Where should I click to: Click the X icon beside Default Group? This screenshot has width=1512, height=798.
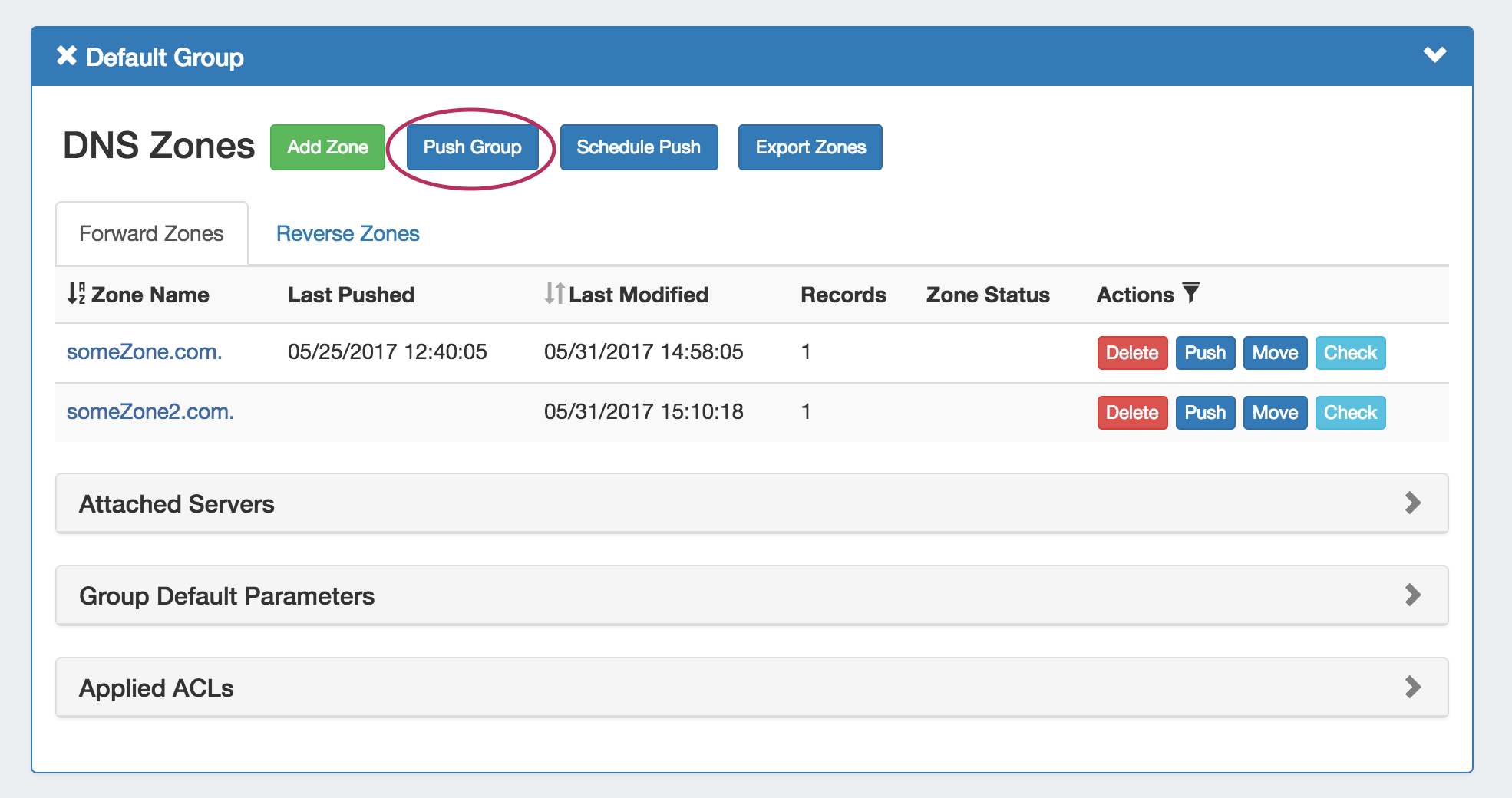[67, 56]
